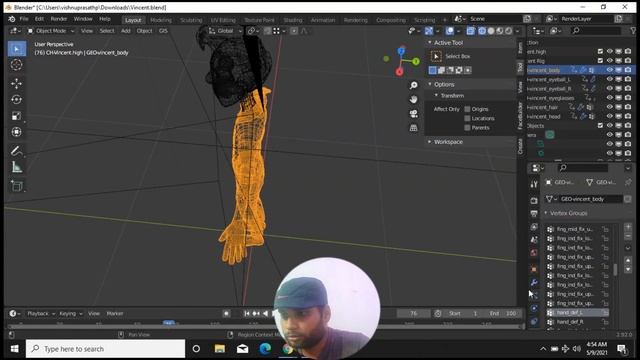Add a new vertex group with plus button
The width and height of the screenshot is (640, 360).
(628, 227)
